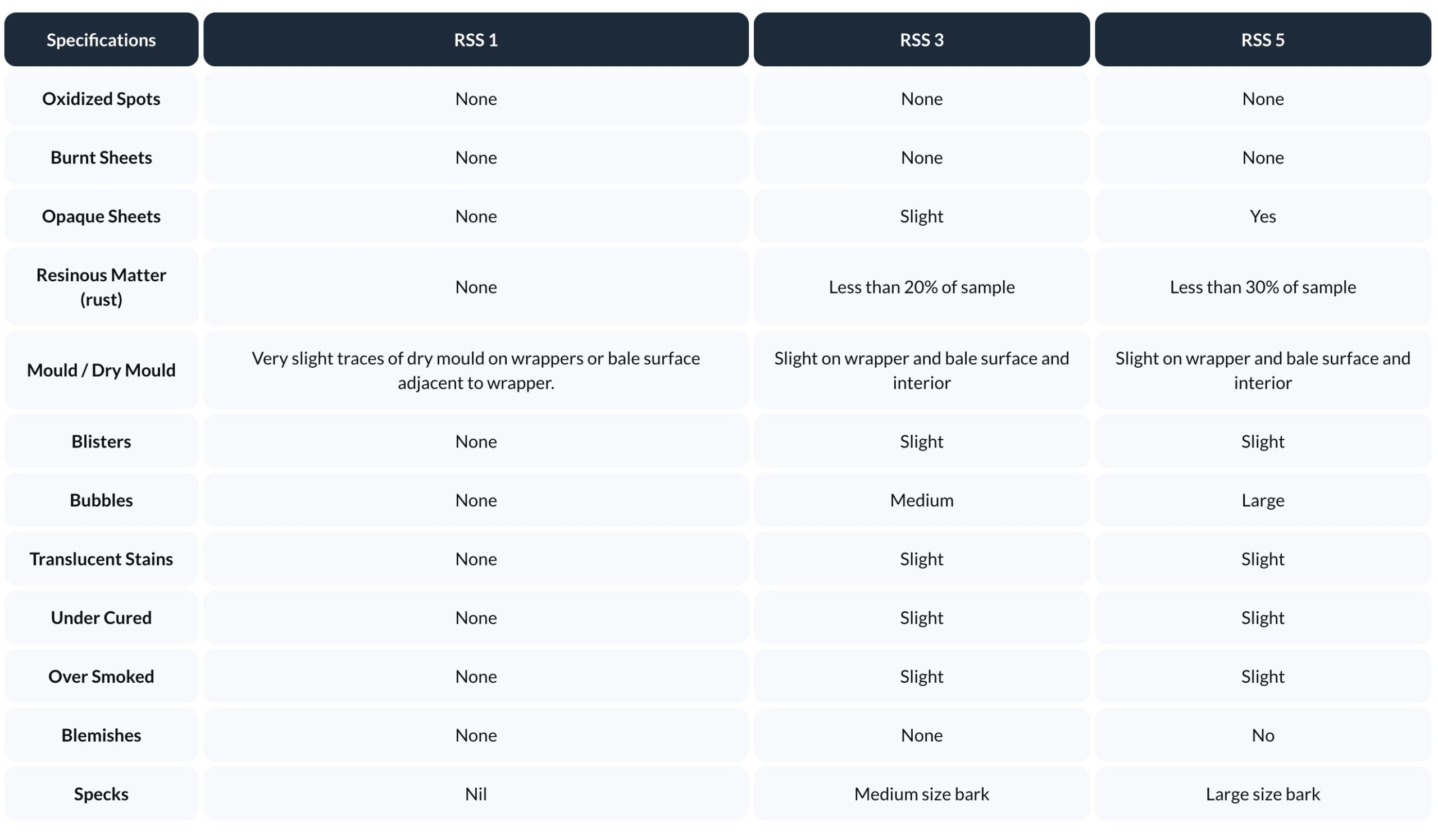Select the Opaque Sheets 'Yes' cell
Viewport: 1438px width, 840px height.
(1262, 216)
